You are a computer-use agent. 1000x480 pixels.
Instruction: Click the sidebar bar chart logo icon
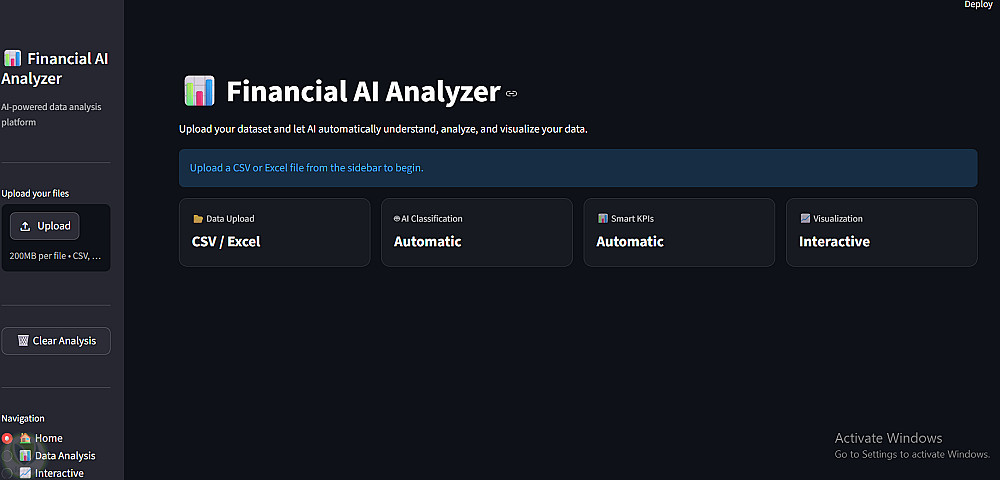point(12,59)
